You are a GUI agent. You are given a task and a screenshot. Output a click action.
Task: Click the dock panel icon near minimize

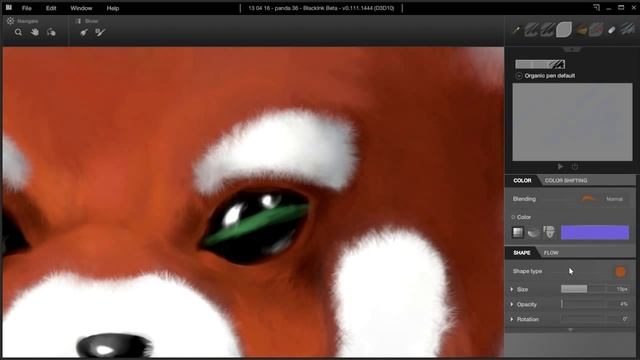tap(596, 8)
